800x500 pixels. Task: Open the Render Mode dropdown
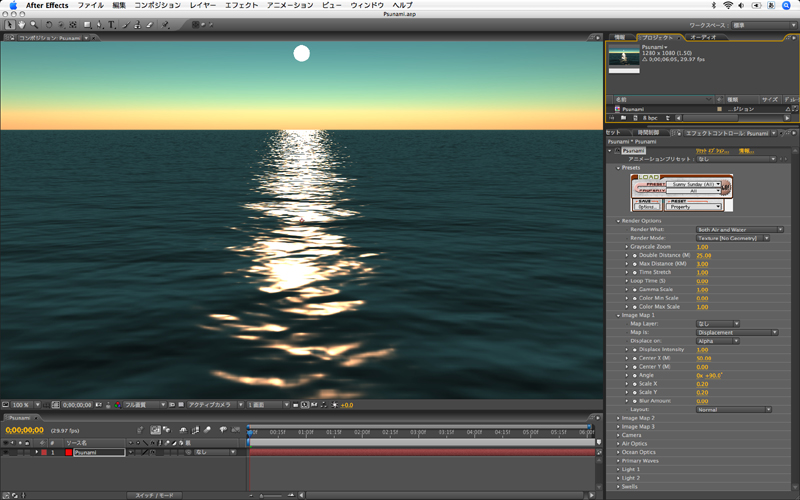click(x=732, y=238)
